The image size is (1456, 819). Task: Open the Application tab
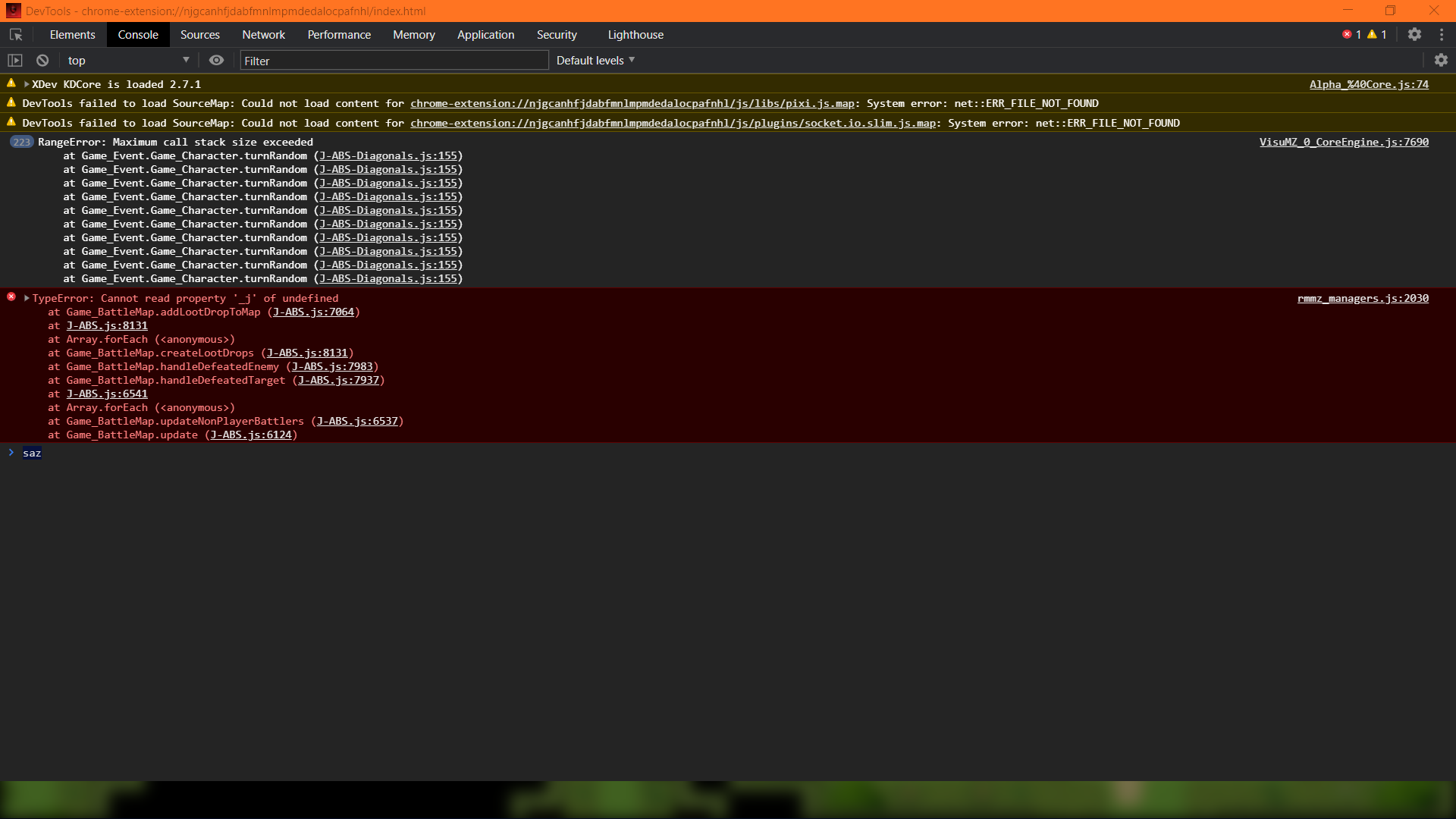click(485, 35)
